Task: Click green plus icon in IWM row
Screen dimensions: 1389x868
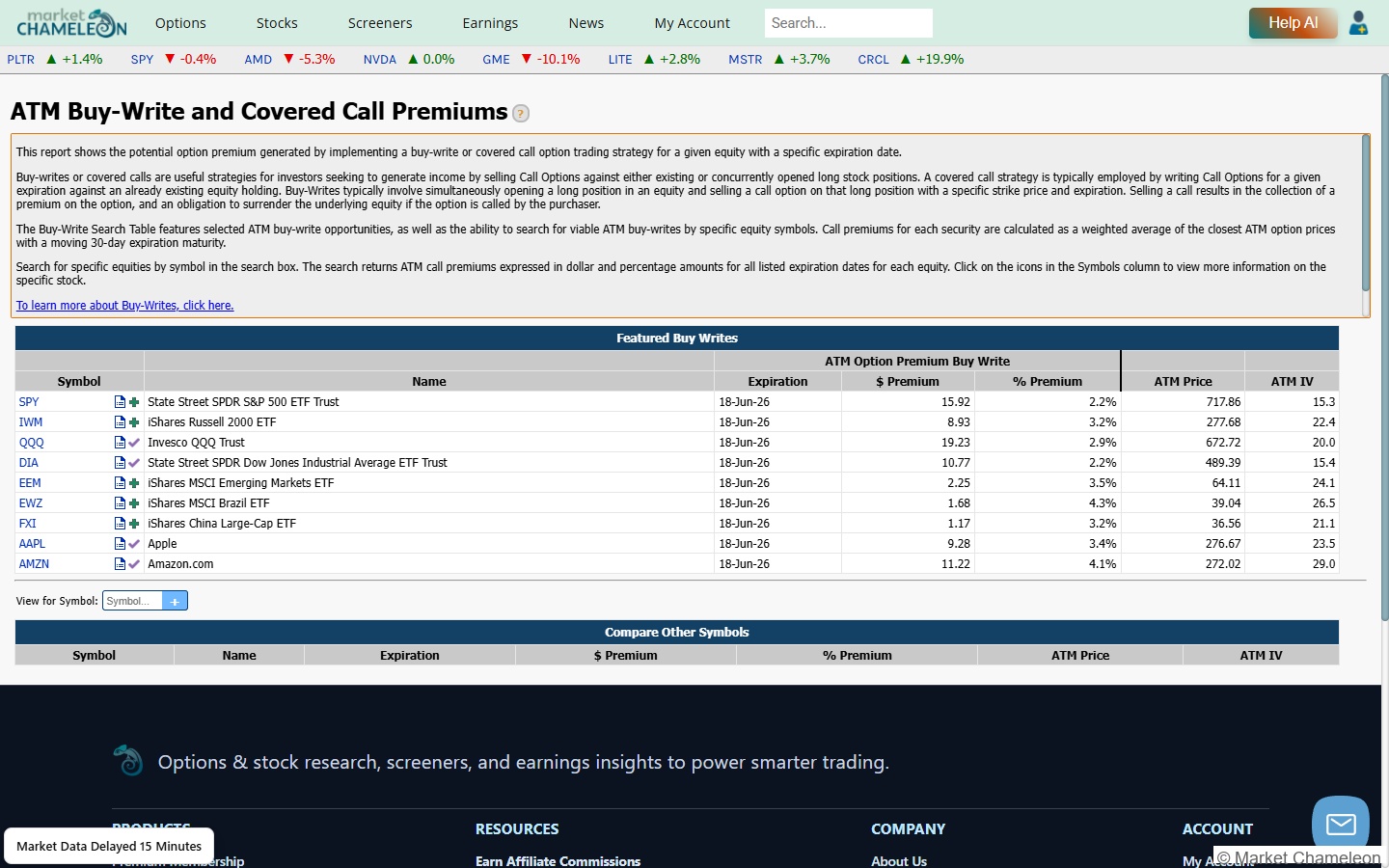Action: 134,422
